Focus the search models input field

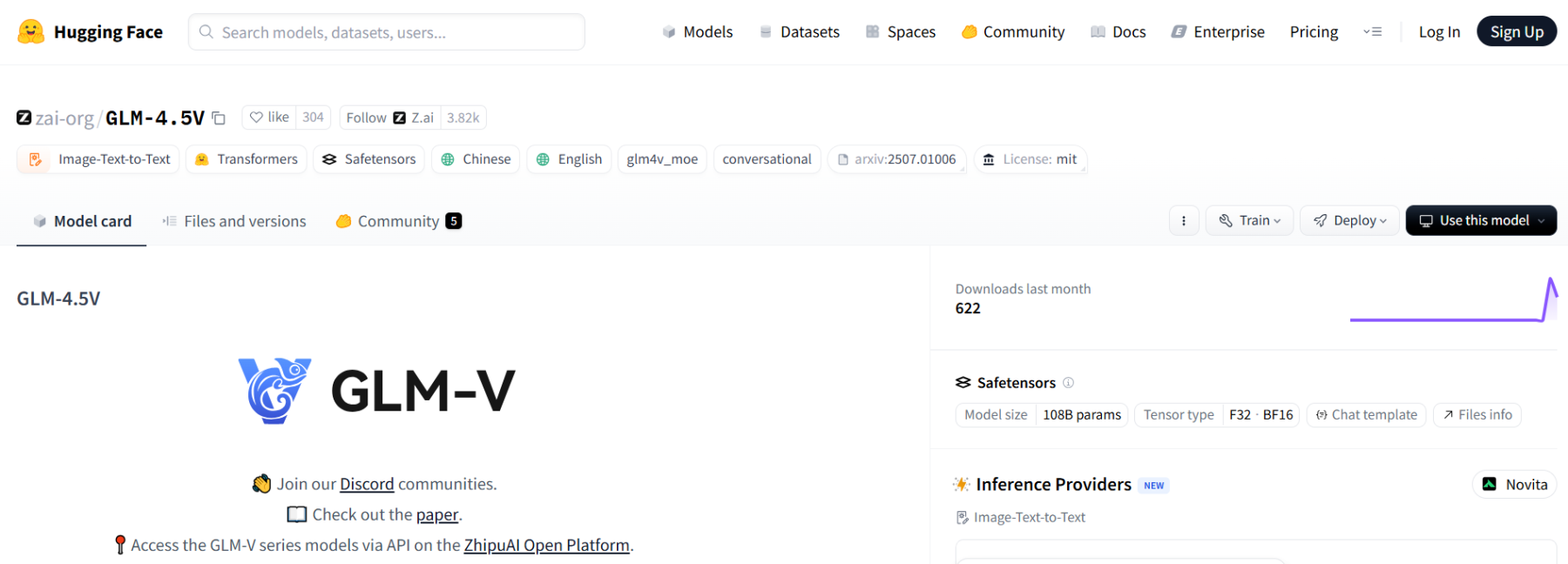tap(388, 32)
